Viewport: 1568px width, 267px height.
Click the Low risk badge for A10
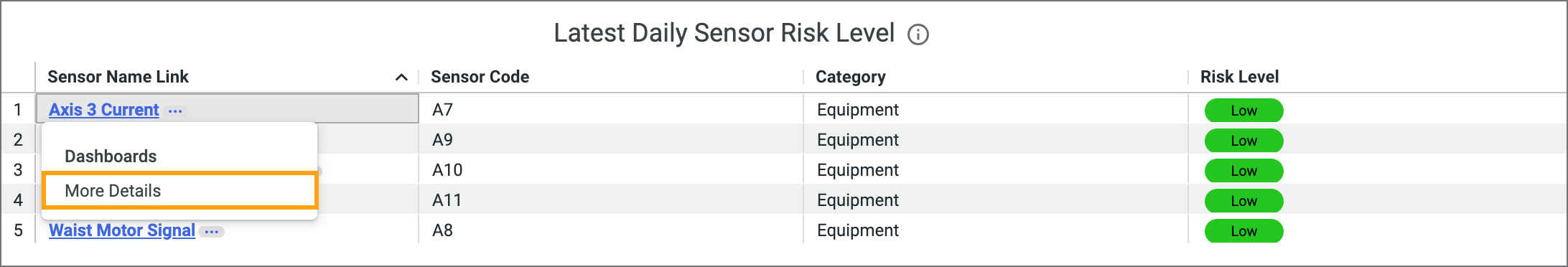click(1243, 171)
